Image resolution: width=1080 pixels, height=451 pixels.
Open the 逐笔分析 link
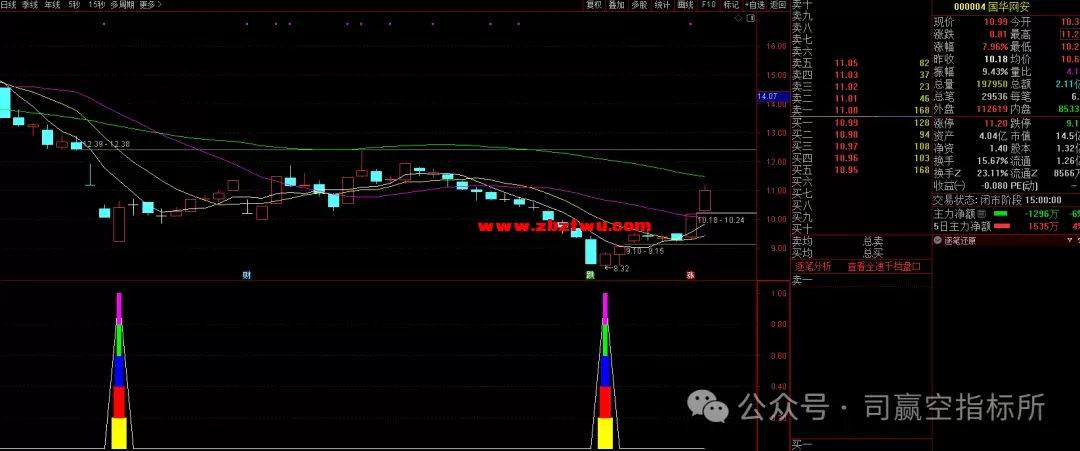pyautogui.click(x=813, y=266)
